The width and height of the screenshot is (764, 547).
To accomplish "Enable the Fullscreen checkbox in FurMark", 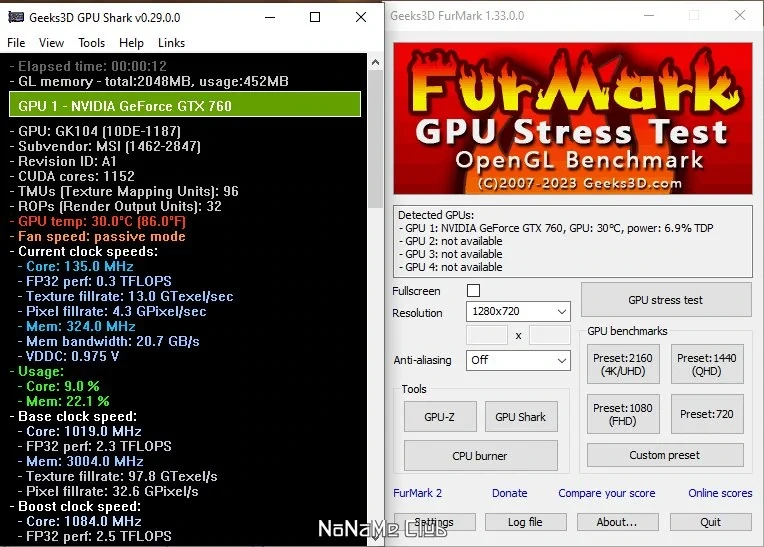I will pos(473,291).
